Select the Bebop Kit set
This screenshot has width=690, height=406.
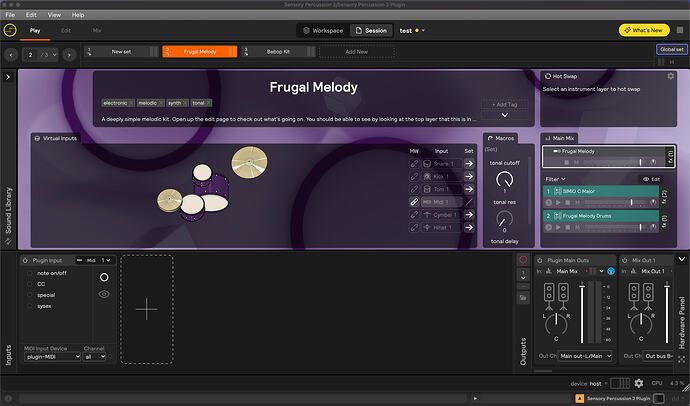click(278, 51)
